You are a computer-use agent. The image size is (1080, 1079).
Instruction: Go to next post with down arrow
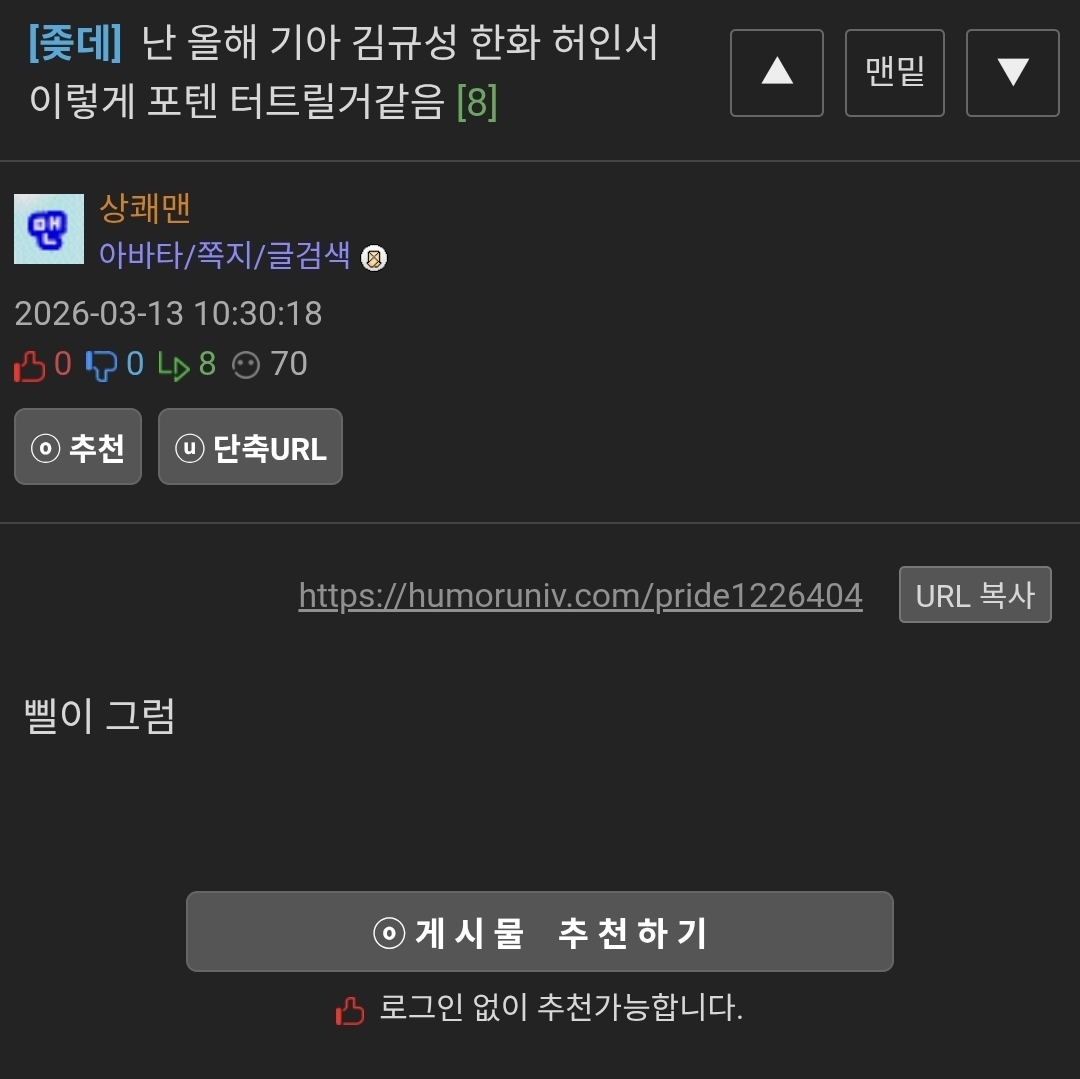pos(1012,73)
